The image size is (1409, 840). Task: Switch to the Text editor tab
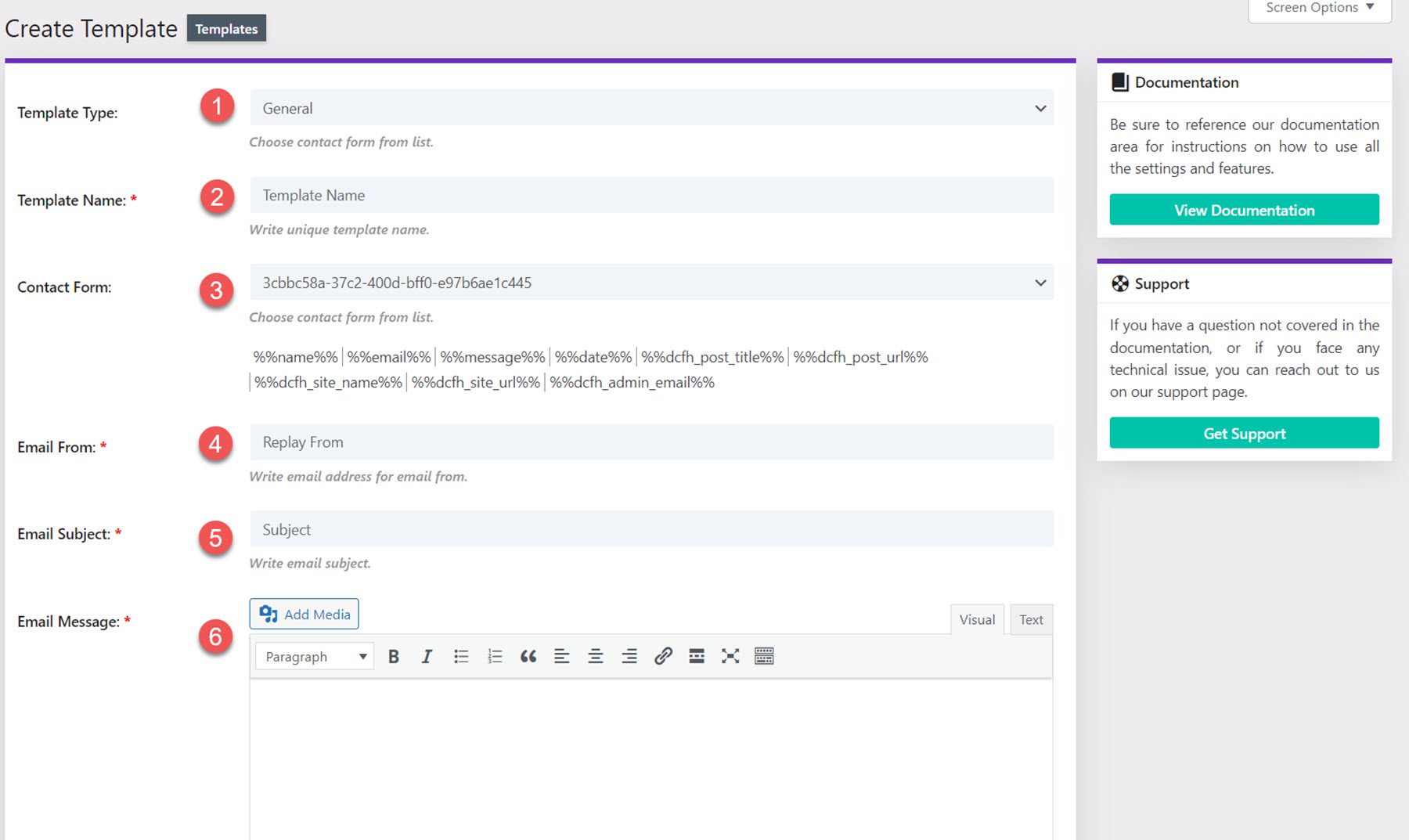1031,619
